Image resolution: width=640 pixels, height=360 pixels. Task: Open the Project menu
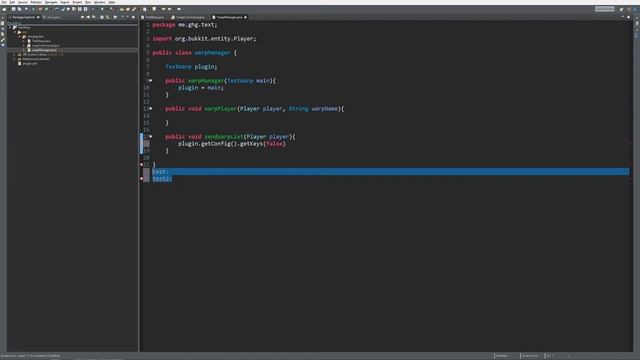[77, 2]
